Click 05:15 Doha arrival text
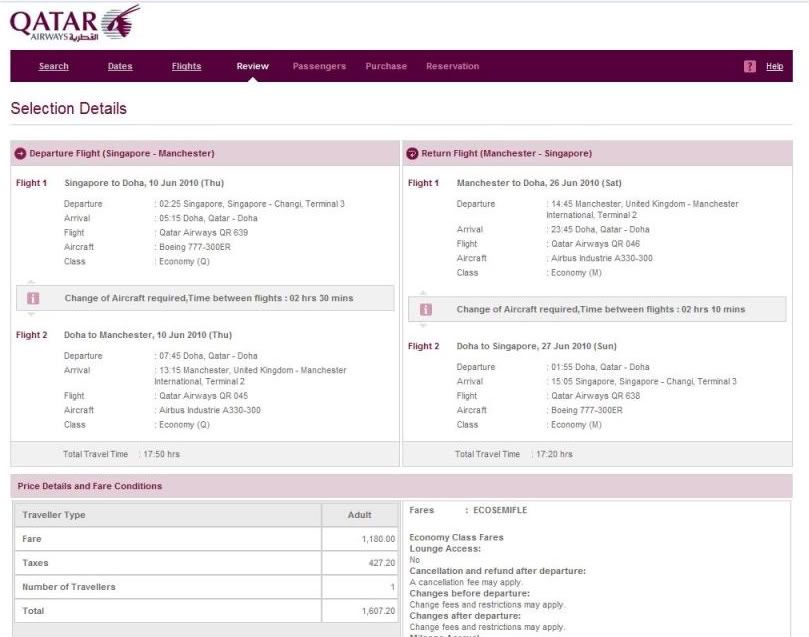Screen dimensions: 809x637 (208, 218)
